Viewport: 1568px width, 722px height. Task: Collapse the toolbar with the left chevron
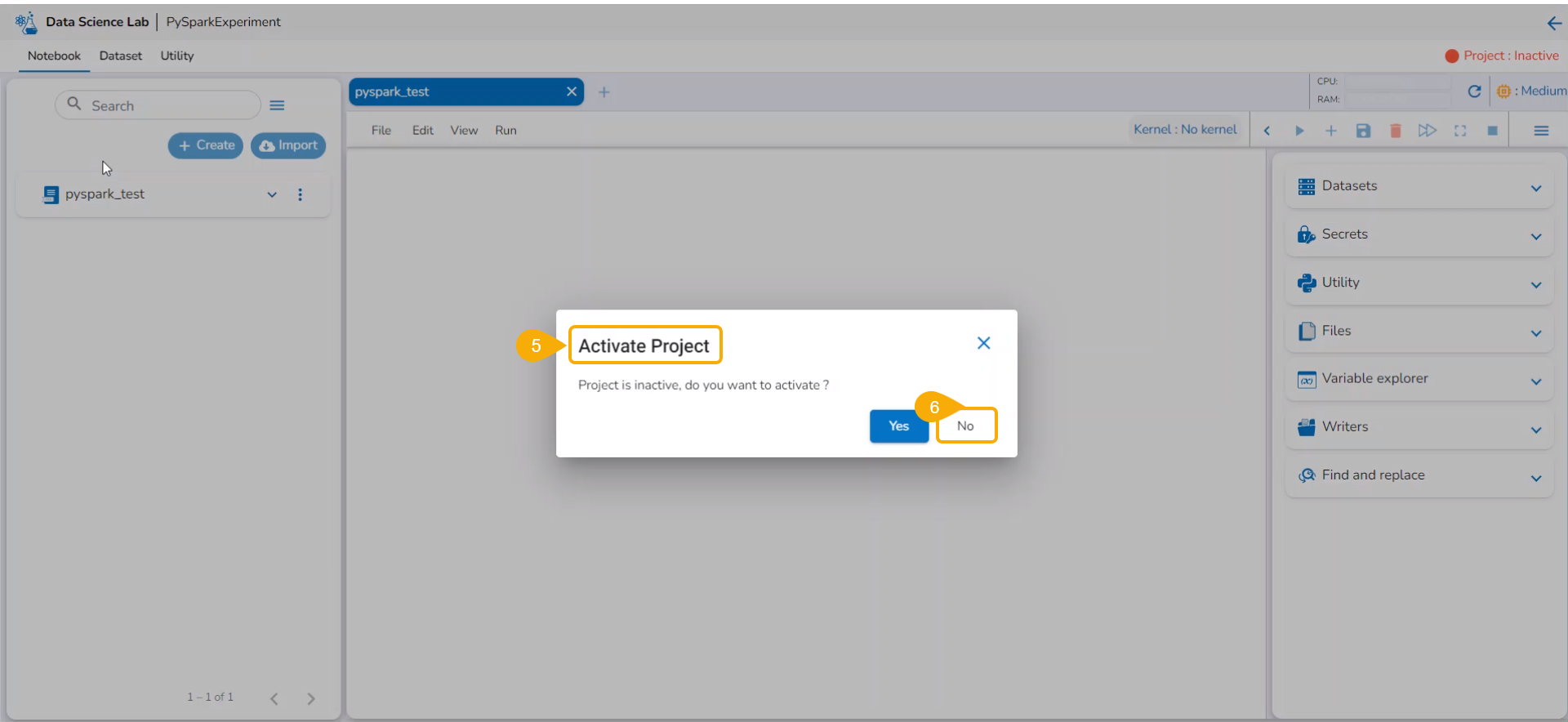(1267, 131)
